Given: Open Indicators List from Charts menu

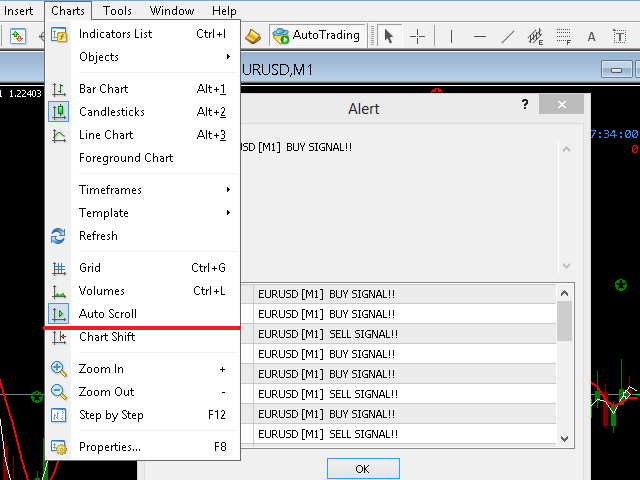Looking at the screenshot, I should (142, 34).
